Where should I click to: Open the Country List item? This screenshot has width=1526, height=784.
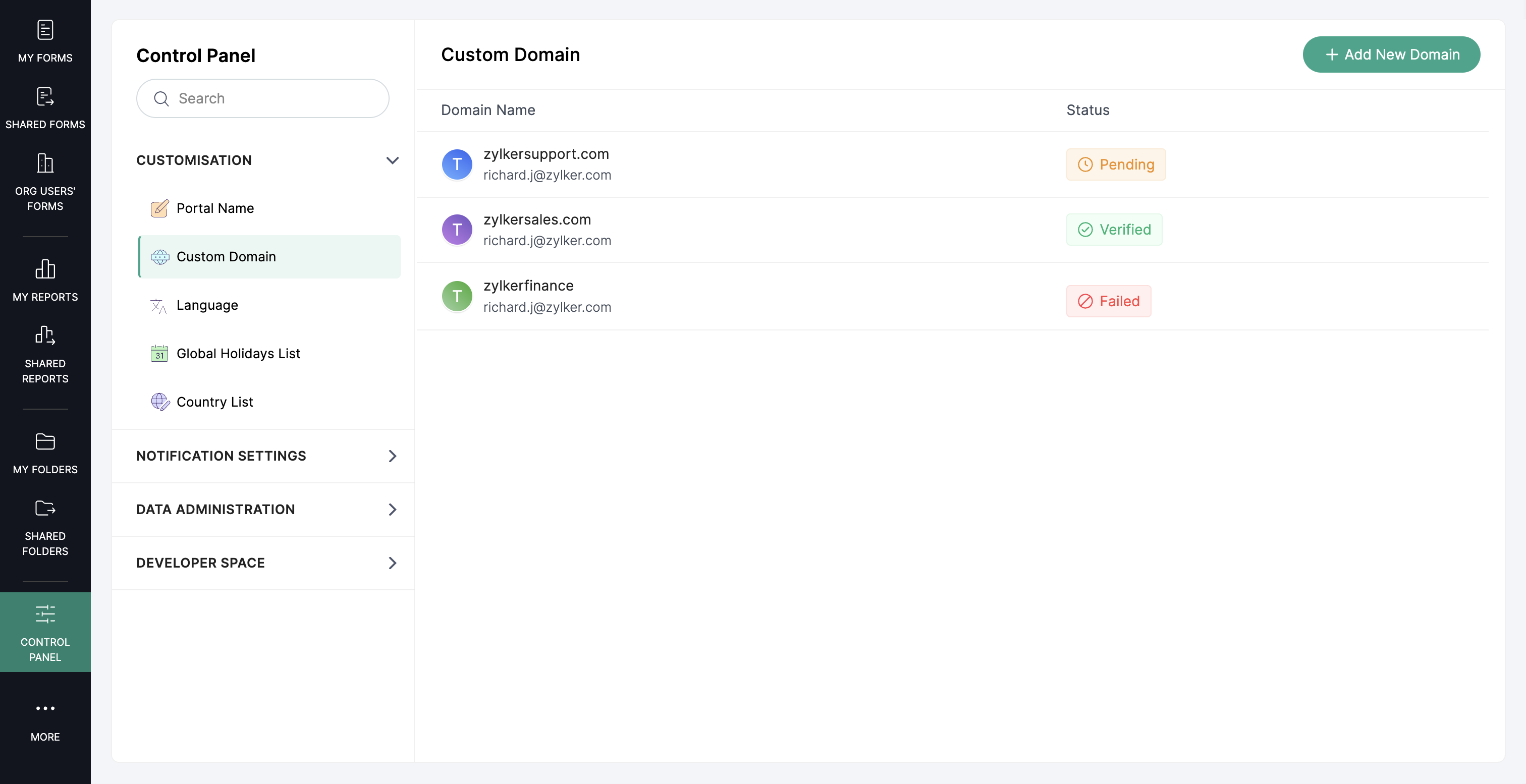click(269, 402)
